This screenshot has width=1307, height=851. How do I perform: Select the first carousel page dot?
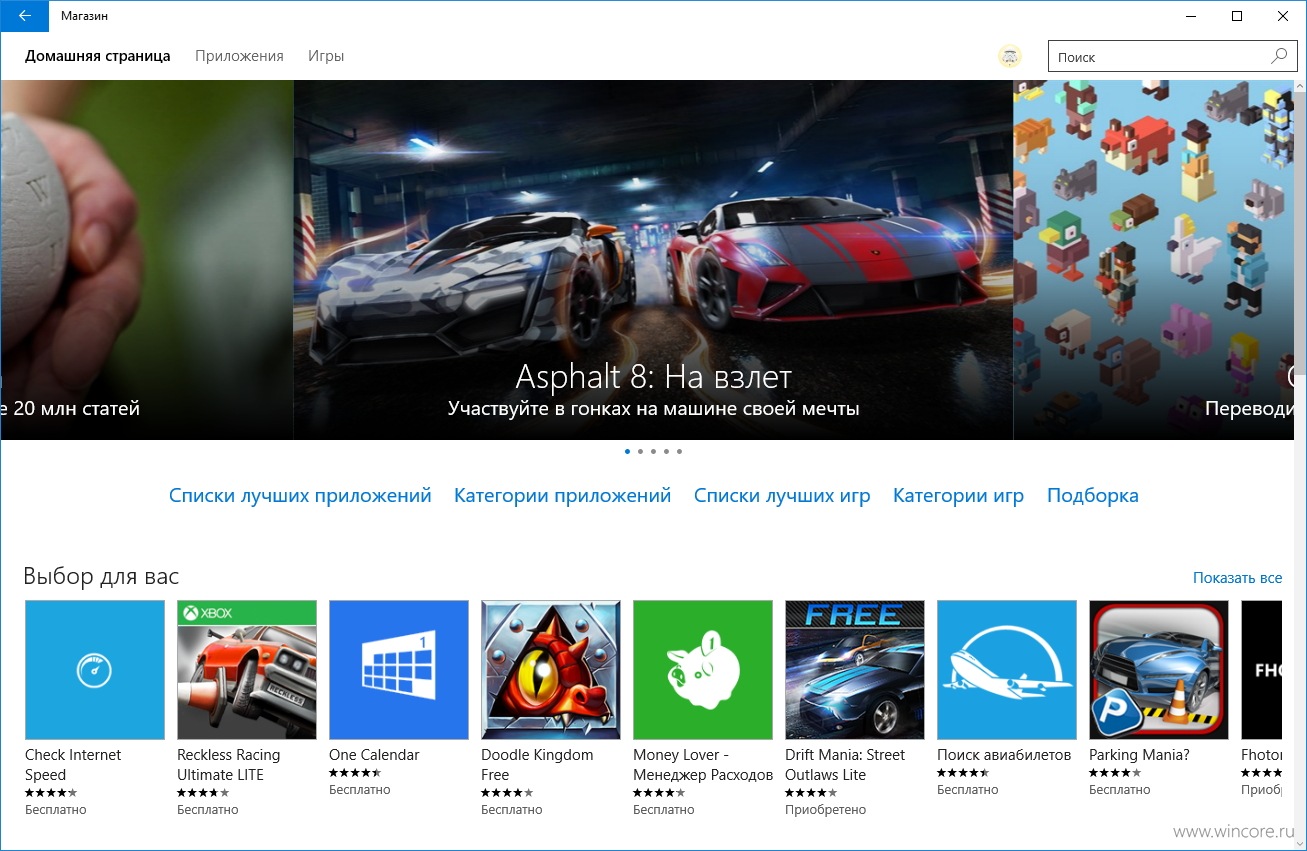click(627, 451)
